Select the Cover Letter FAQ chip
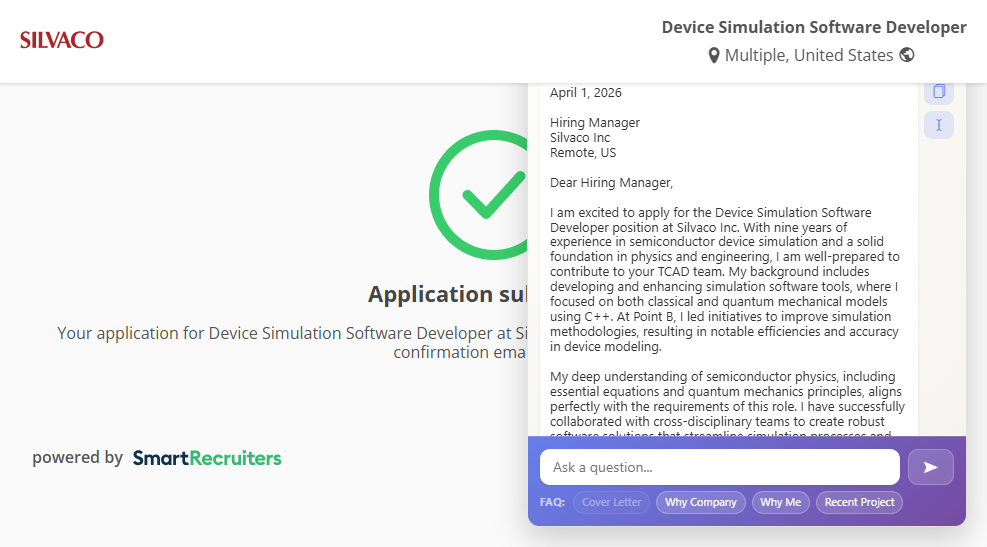987x547 pixels. (x=611, y=502)
